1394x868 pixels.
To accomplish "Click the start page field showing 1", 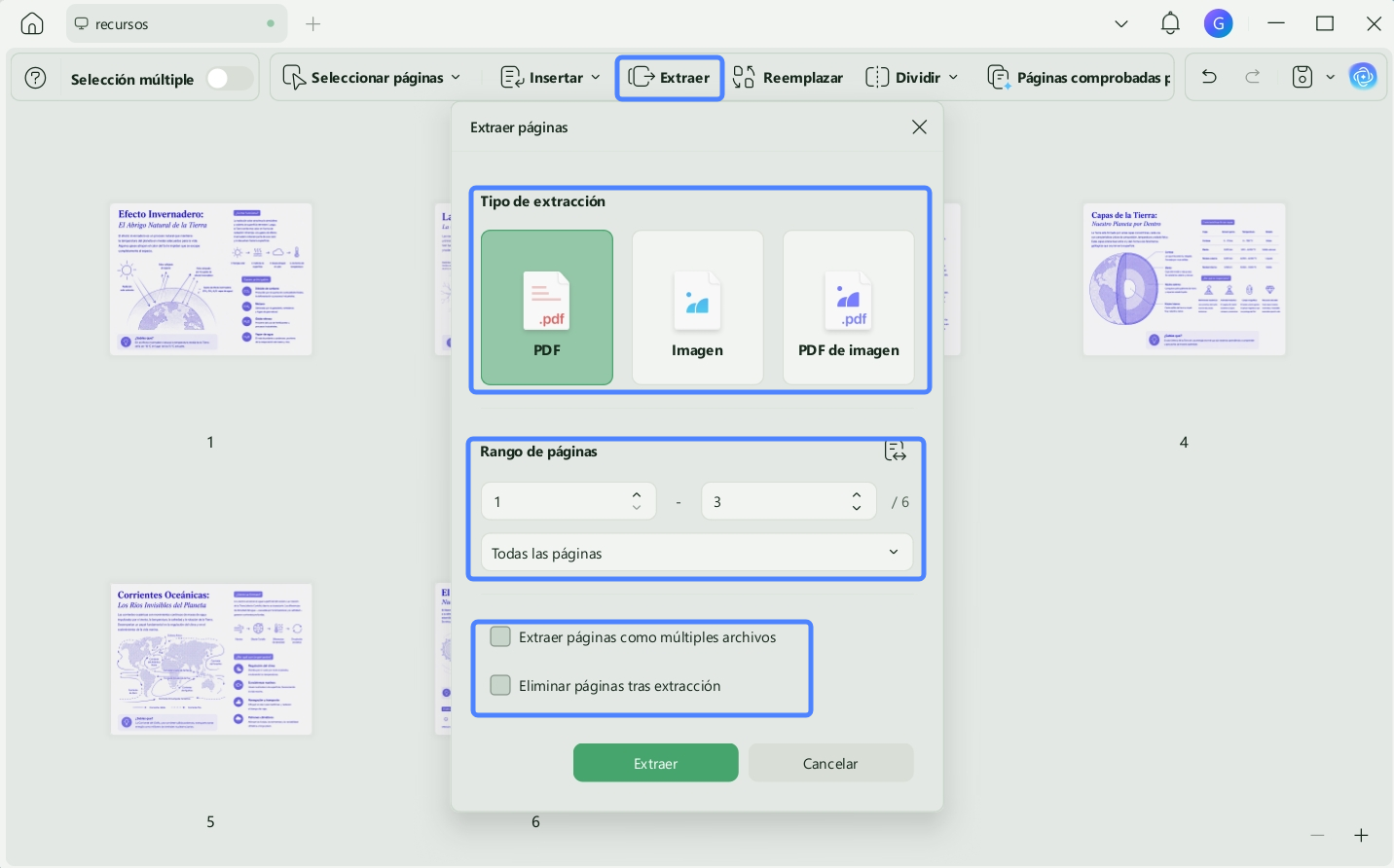I will pos(569,501).
